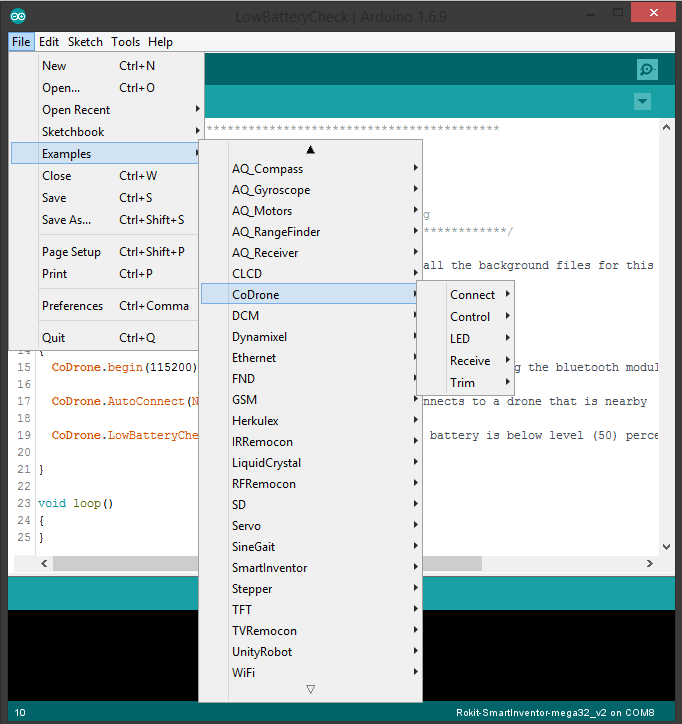Click the horizontal scrollbar left arrow
The width and height of the screenshot is (682, 724).
point(44,563)
